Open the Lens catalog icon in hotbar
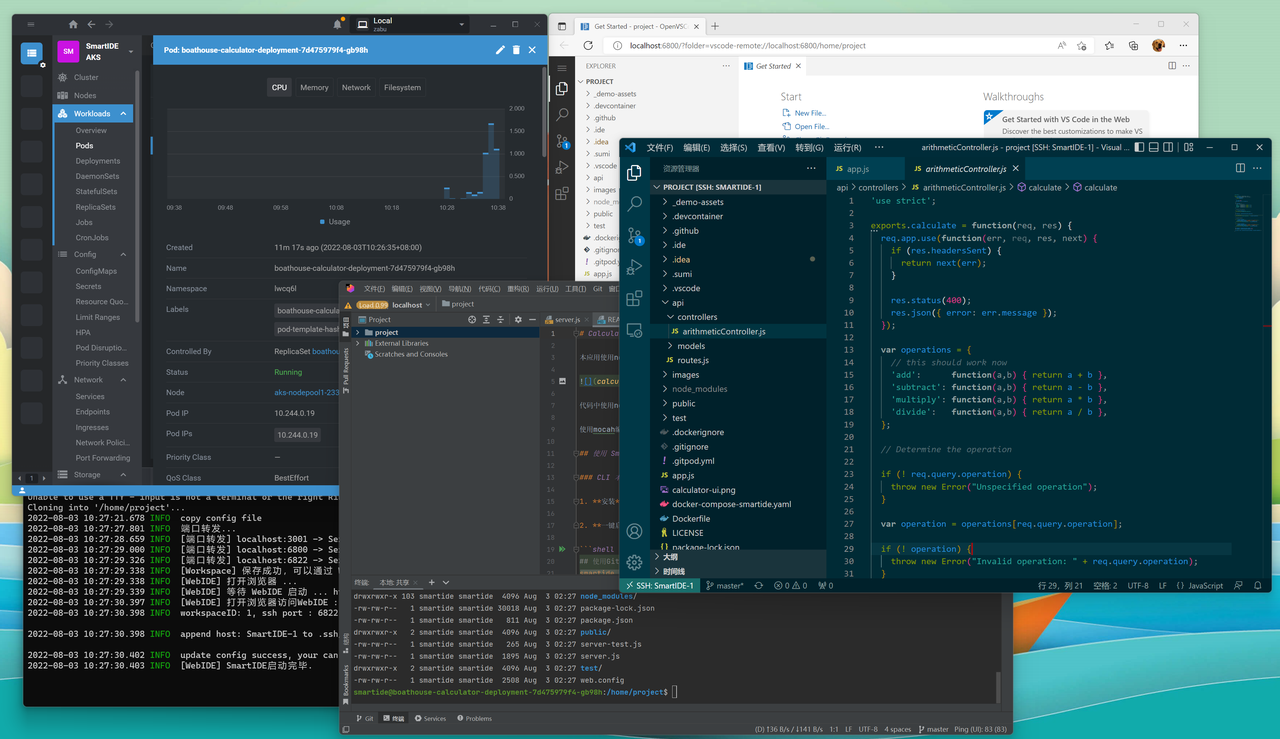1280x739 pixels. coord(32,53)
